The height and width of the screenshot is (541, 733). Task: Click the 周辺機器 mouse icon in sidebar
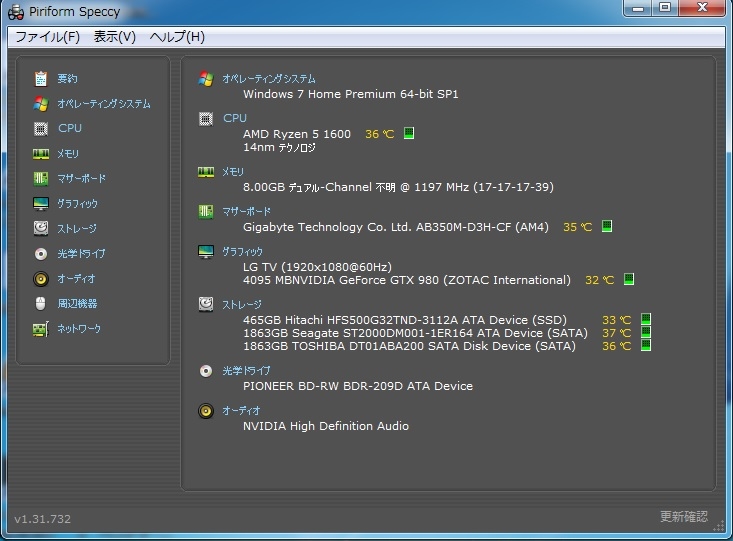point(41,303)
